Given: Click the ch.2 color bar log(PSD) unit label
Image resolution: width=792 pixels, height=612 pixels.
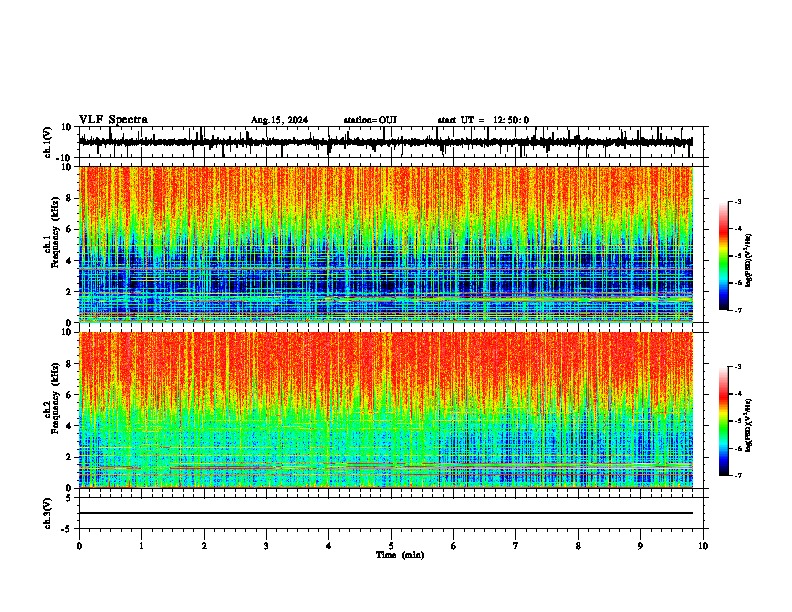Looking at the screenshot, I should 749,425.
